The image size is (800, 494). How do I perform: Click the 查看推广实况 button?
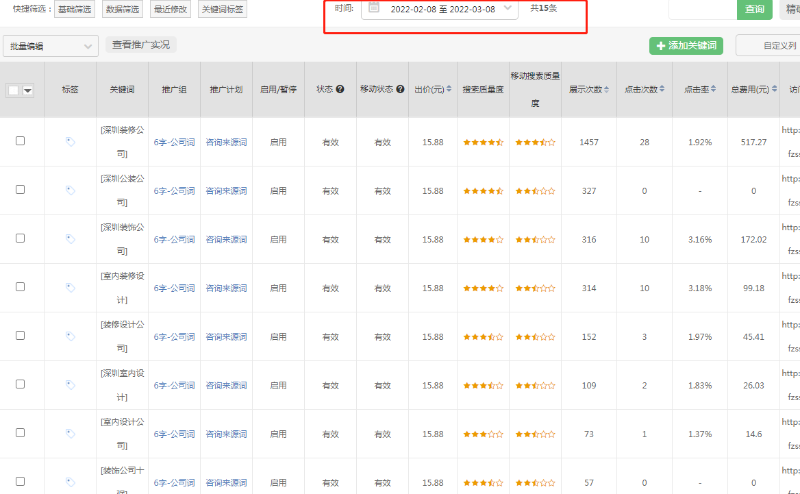tap(140, 45)
